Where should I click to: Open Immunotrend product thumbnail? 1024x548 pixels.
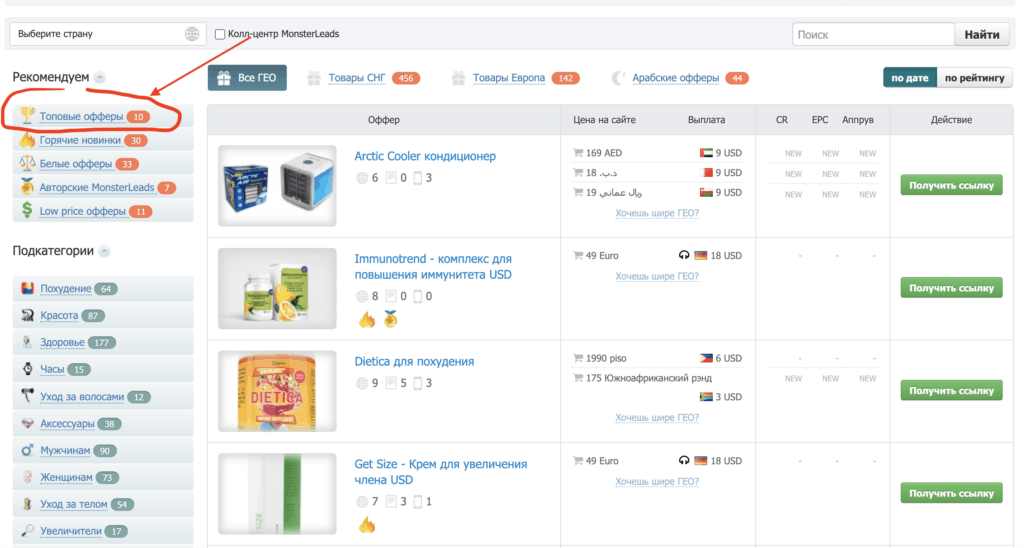click(278, 288)
